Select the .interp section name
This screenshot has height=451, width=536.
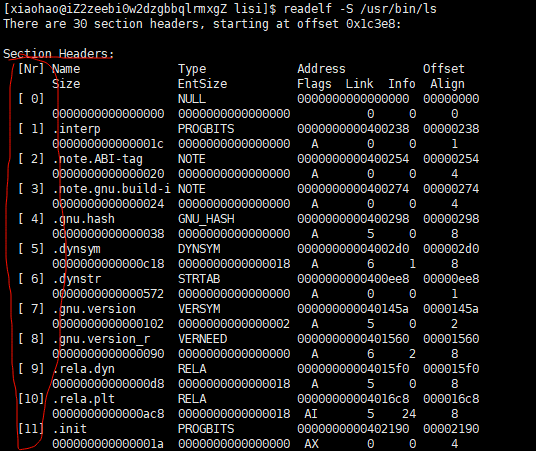point(77,129)
